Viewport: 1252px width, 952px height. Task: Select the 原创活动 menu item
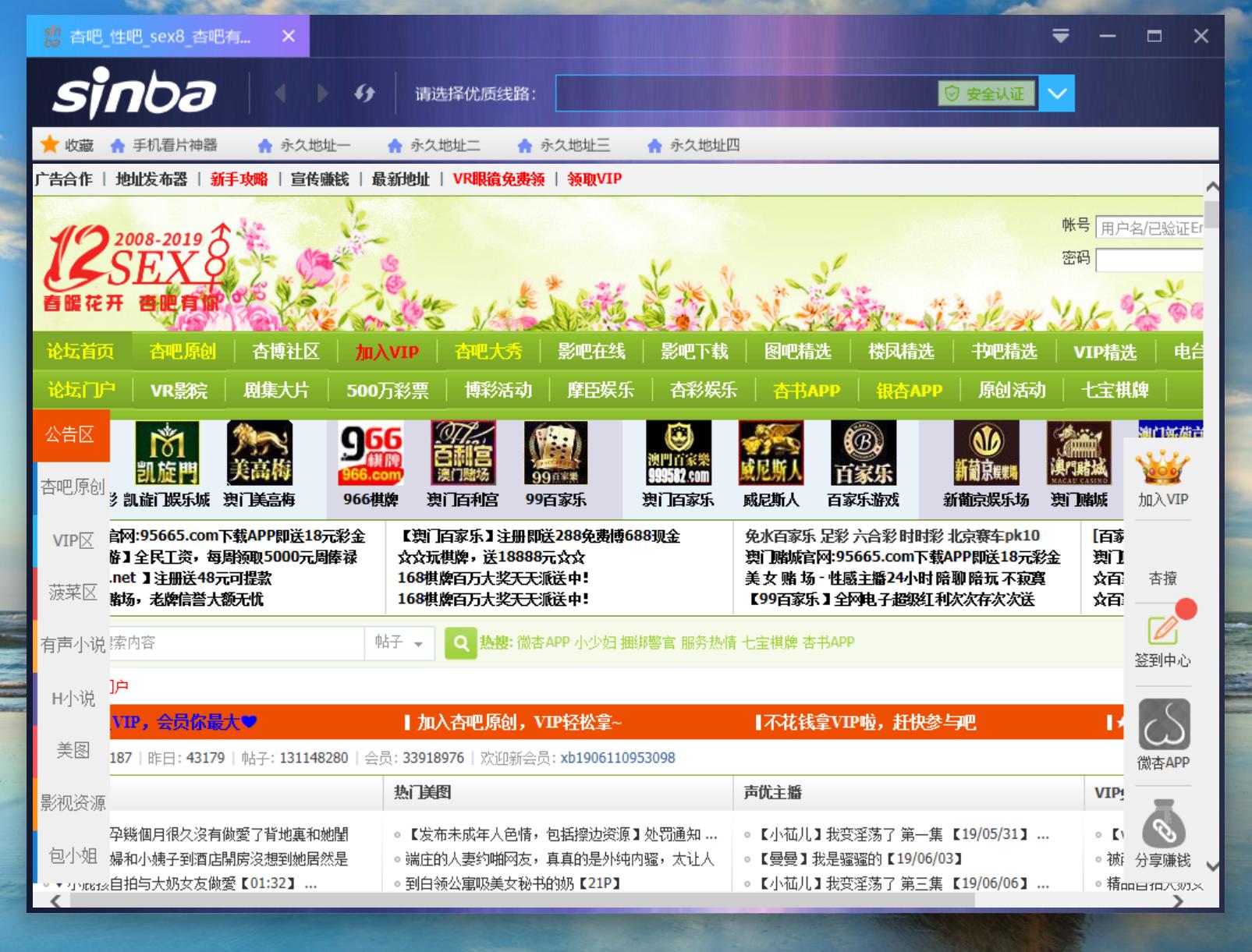[1012, 390]
